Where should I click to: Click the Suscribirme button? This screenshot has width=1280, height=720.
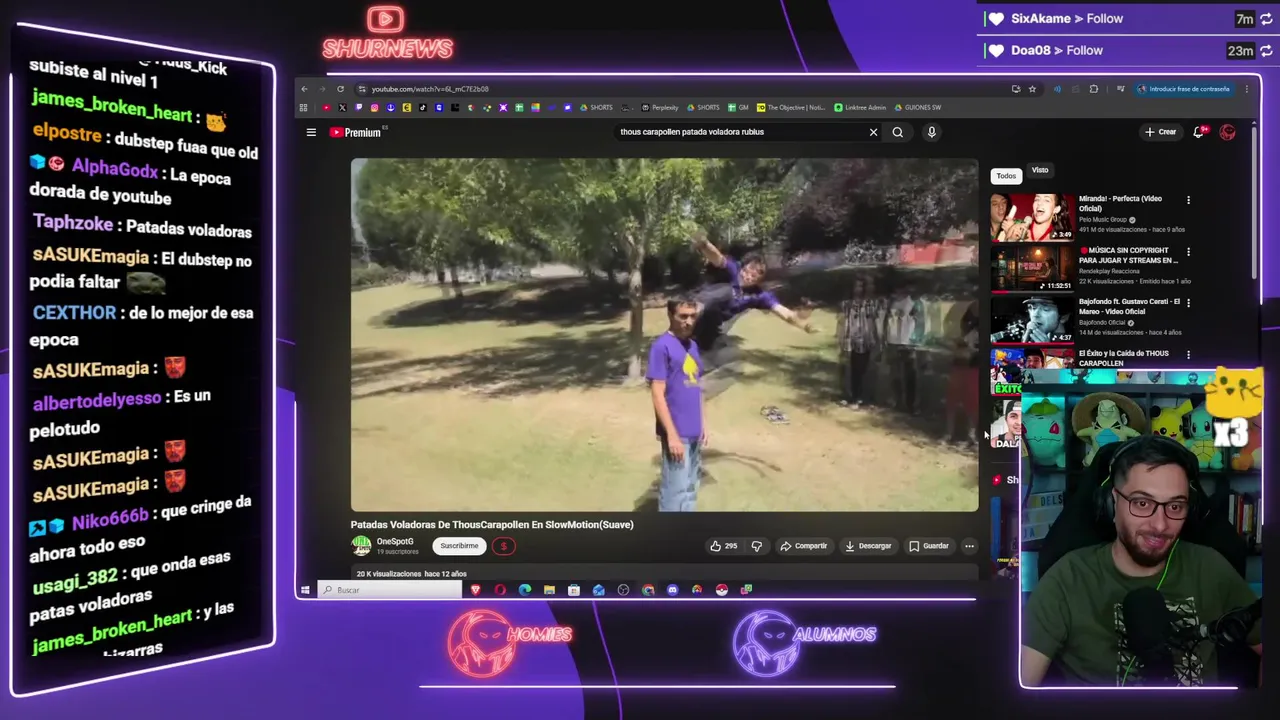pyautogui.click(x=459, y=546)
